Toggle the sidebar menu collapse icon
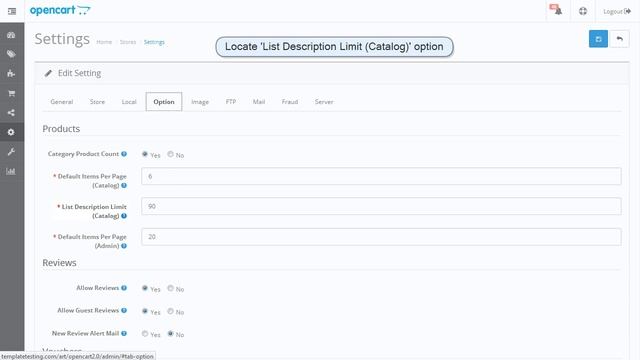Screen dimensions: 640x360 pyautogui.click(x=12, y=11)
